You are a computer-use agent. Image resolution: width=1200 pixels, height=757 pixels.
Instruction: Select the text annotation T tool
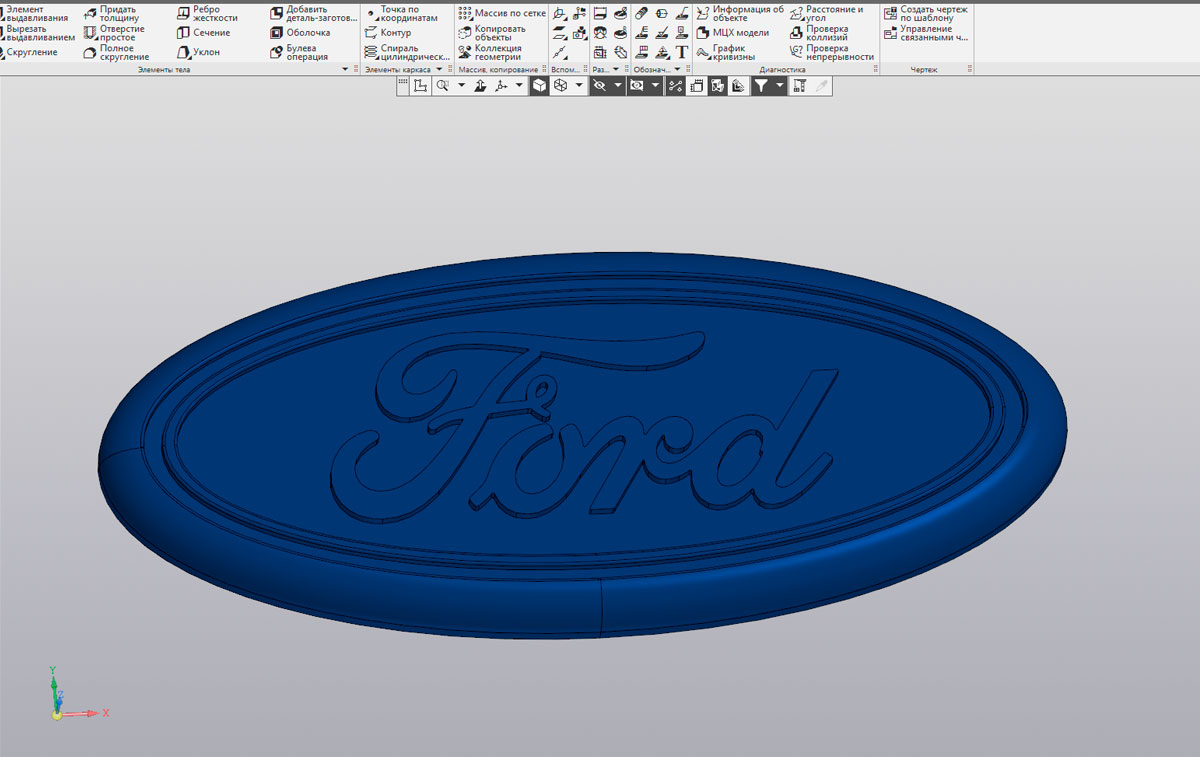click(682, 52)
